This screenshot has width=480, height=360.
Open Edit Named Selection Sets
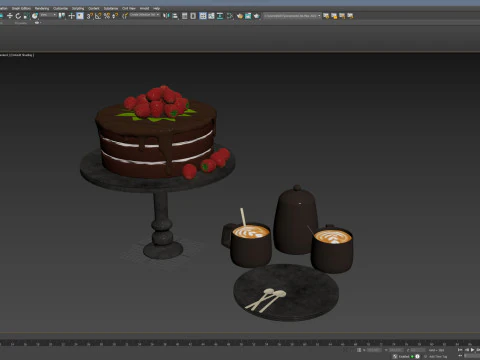pos(124,16)
